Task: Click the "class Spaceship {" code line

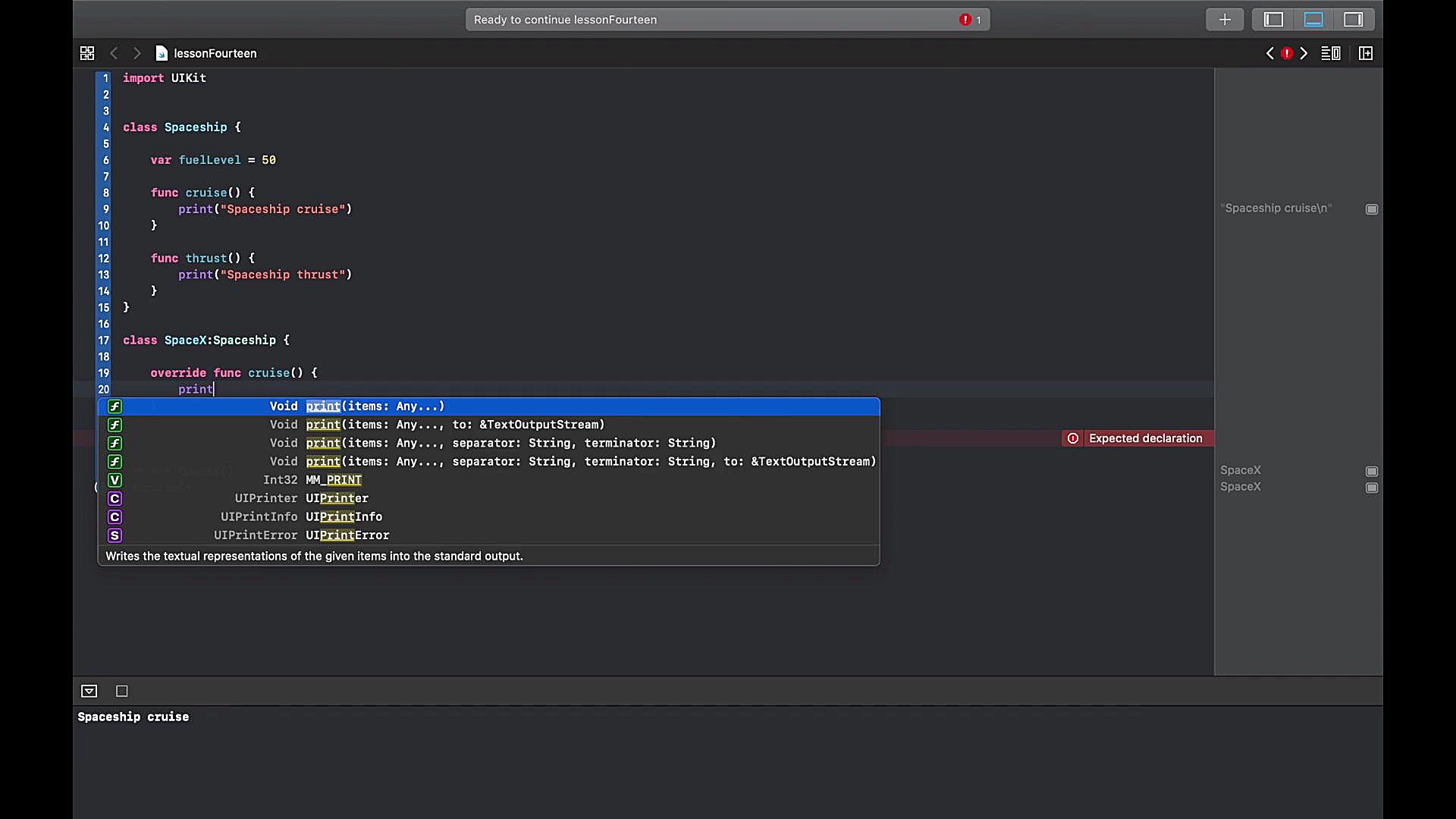Action: pos(182,127)
